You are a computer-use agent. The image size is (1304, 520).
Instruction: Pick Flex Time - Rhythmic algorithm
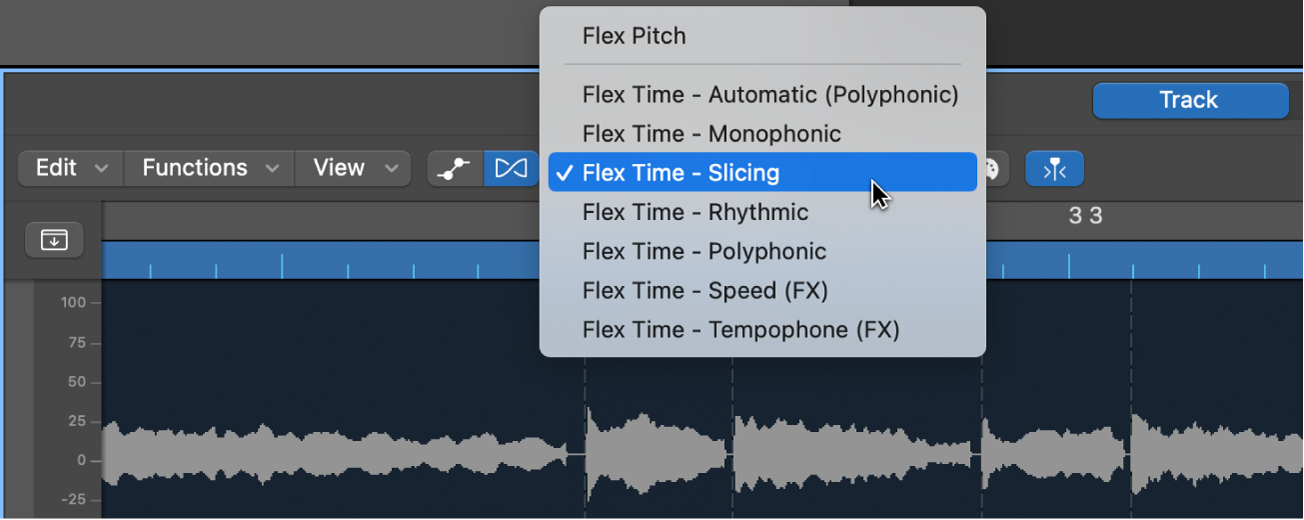695,212
